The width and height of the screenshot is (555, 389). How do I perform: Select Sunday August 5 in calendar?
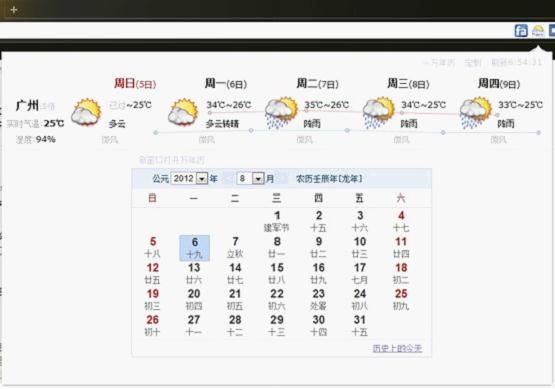(153, 247)
